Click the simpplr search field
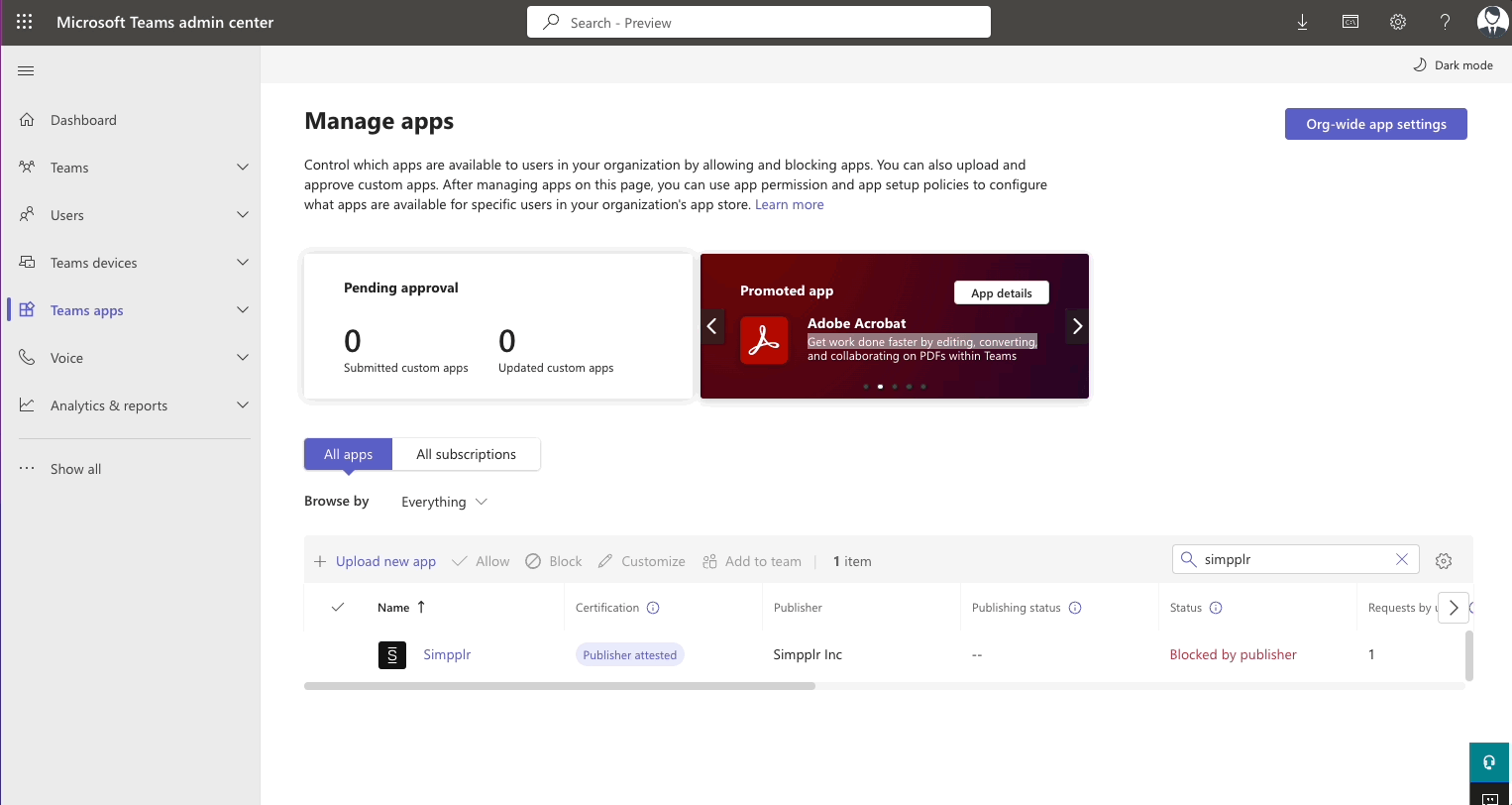The height and width of the screenshot is (805, 1512). coord(1294,559)
